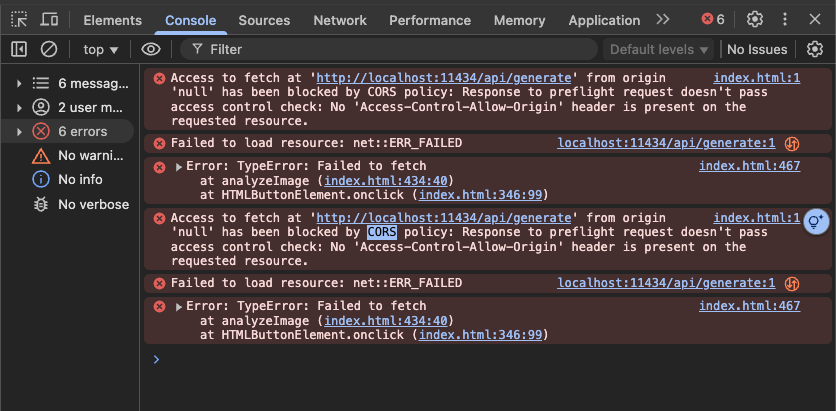
Task: Clear the console with the circle-slash icon
Action: [49, 49]
